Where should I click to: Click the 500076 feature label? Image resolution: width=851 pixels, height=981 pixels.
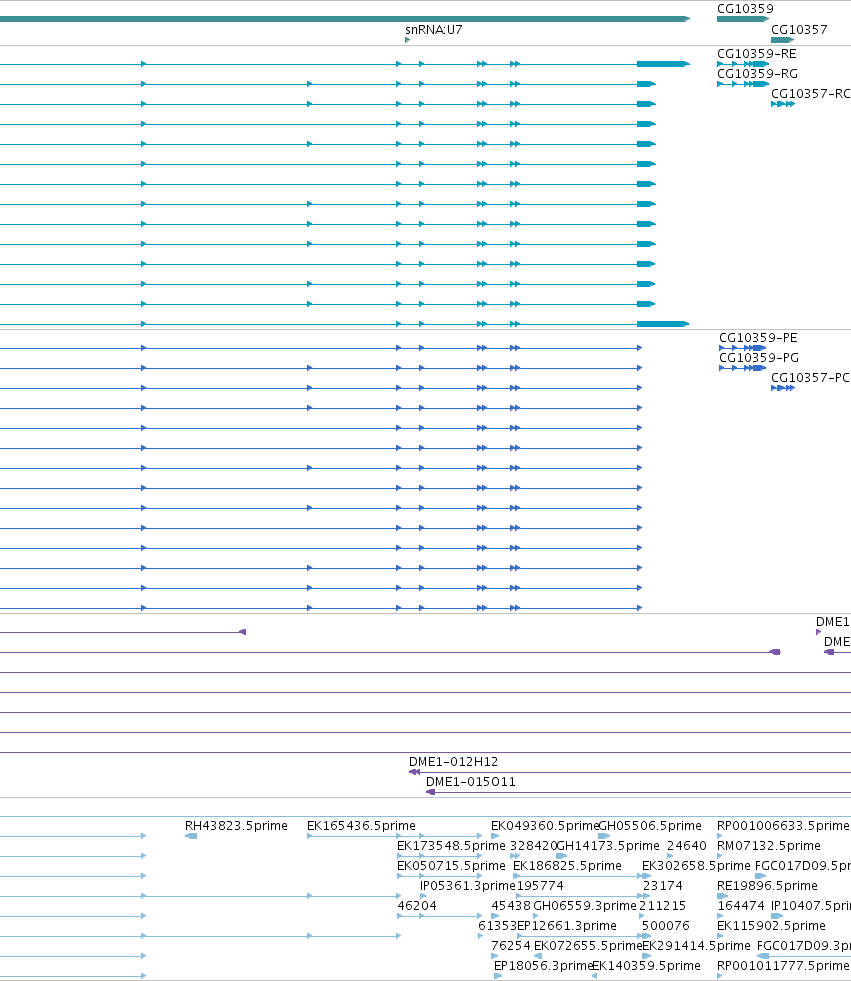point(666,926)
